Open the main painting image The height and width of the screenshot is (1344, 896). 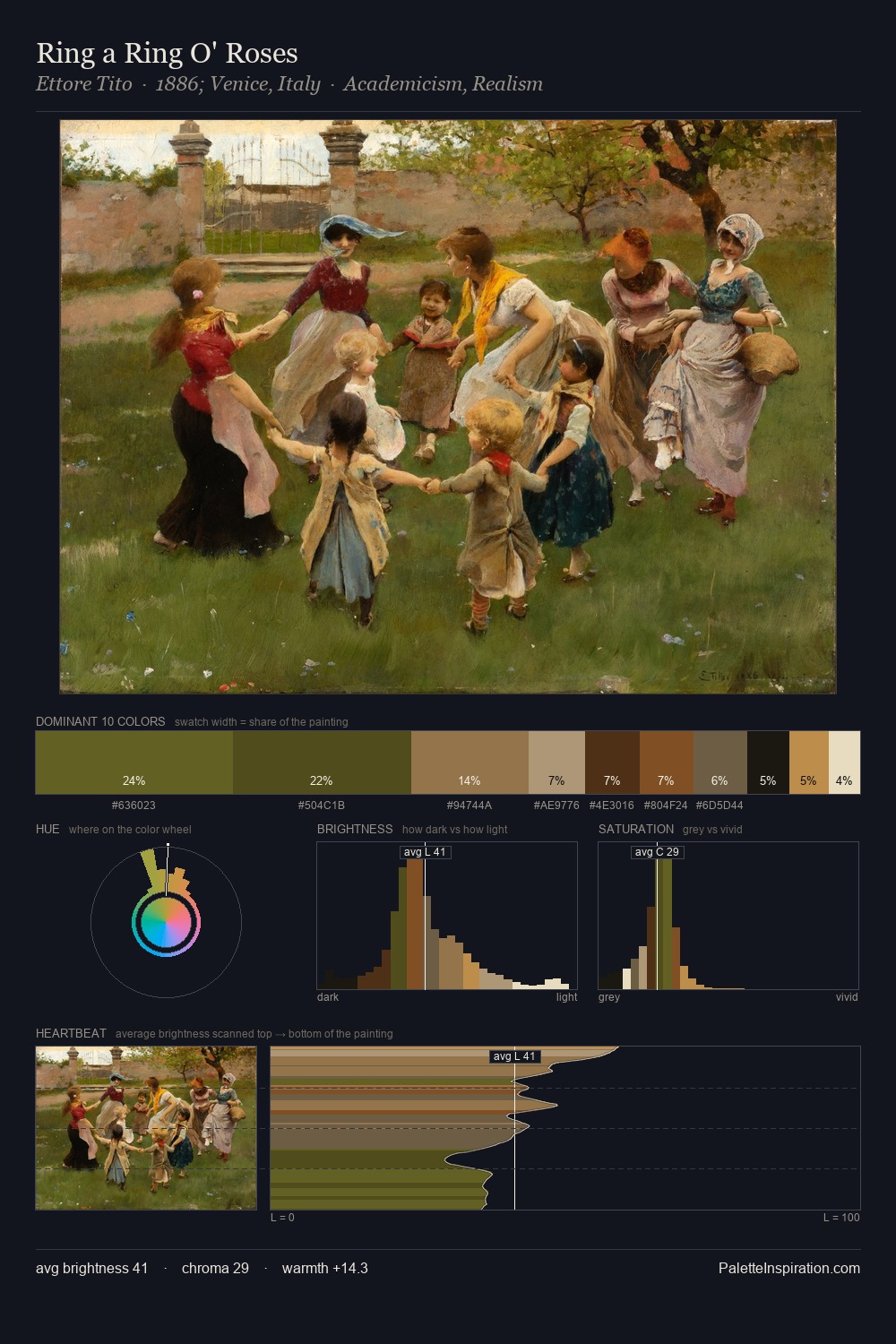448,407
